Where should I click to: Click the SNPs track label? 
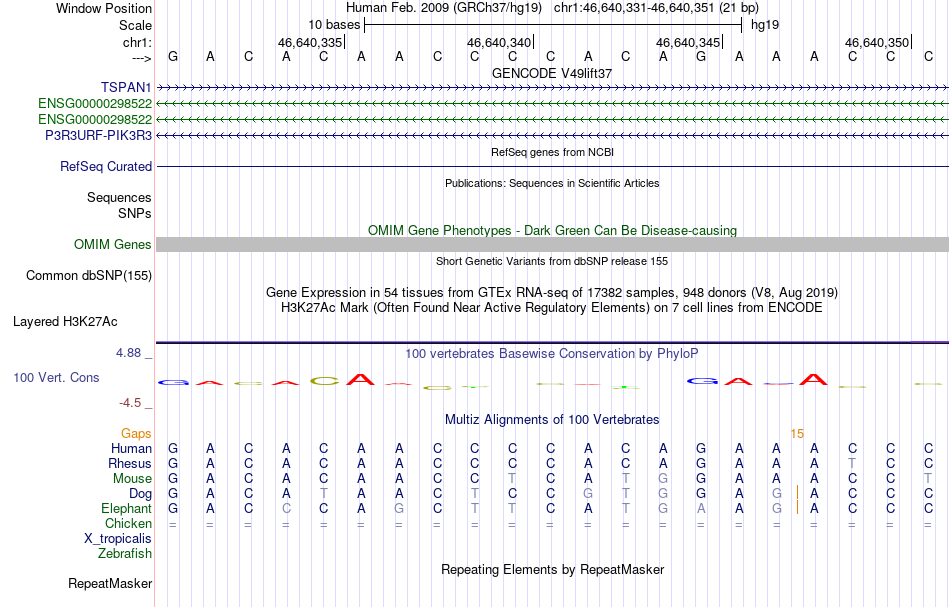click(135, 213)
